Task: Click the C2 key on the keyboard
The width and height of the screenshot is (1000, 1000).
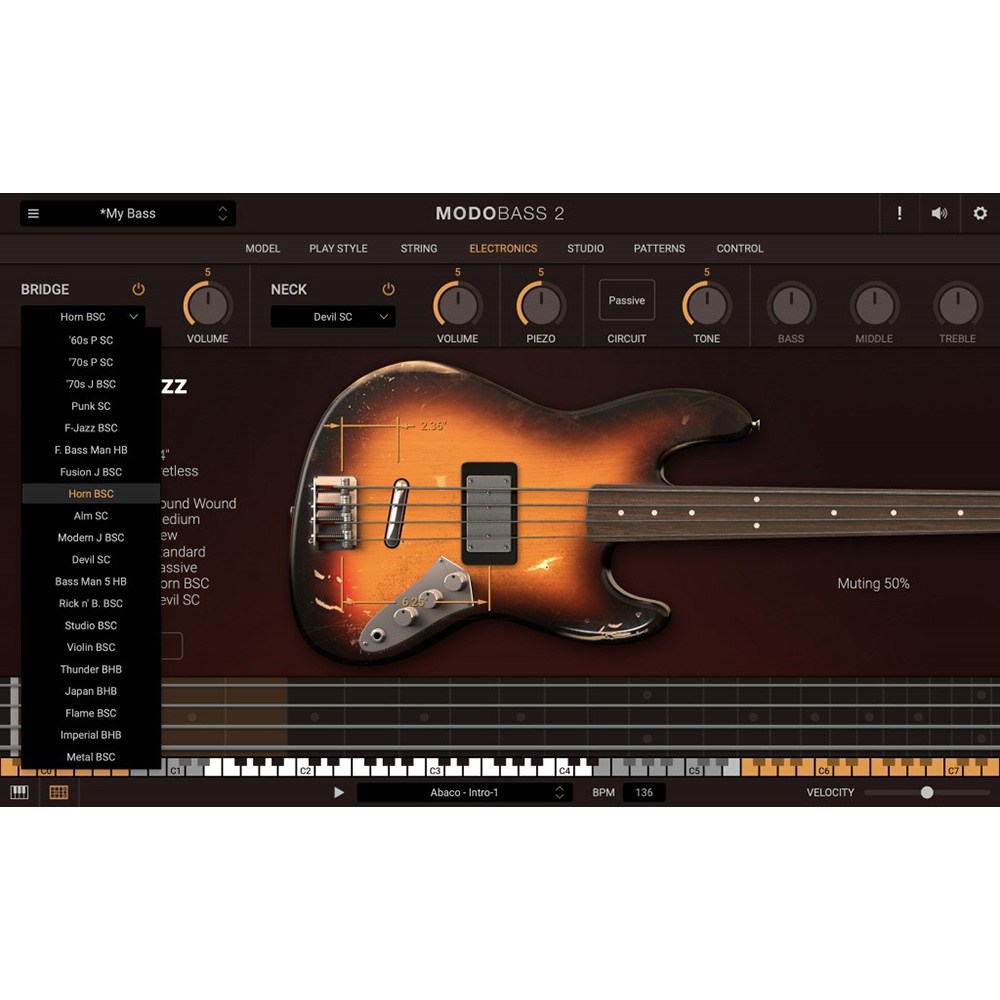Action: [x=305, y=768]
